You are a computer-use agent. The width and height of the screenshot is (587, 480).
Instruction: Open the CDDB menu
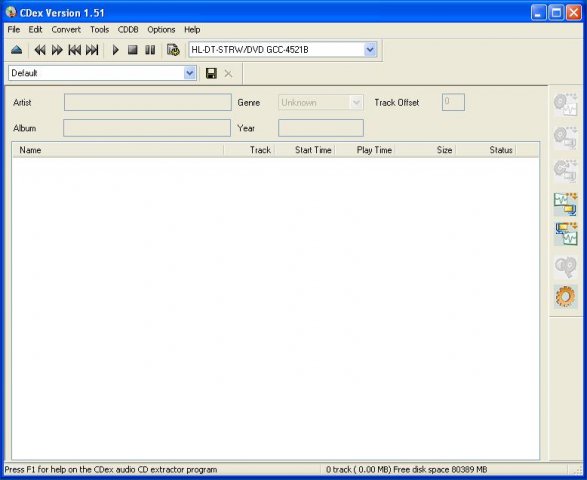click(128, 30)
